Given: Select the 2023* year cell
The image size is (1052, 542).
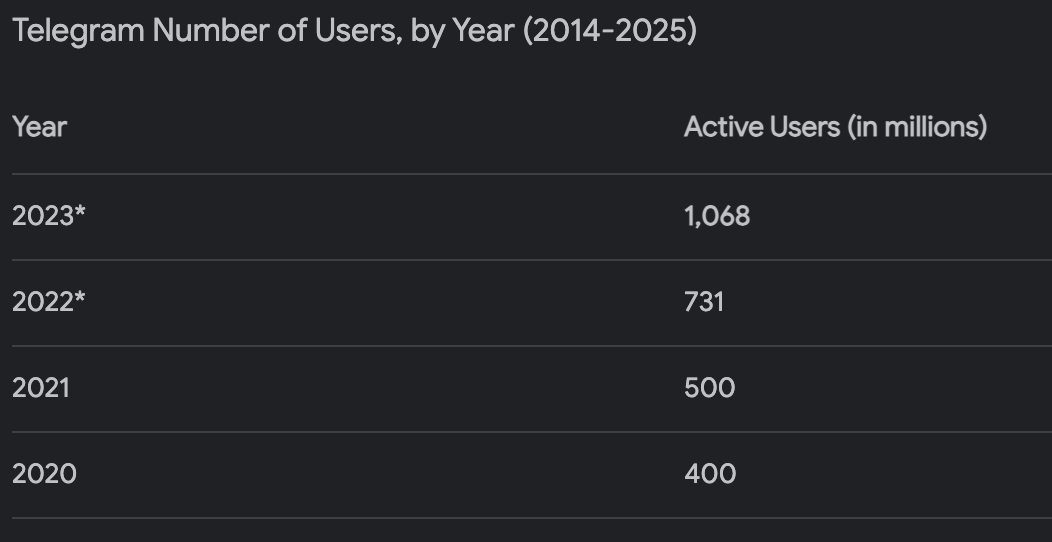Looking at the screenshot, I should point(44,215).
